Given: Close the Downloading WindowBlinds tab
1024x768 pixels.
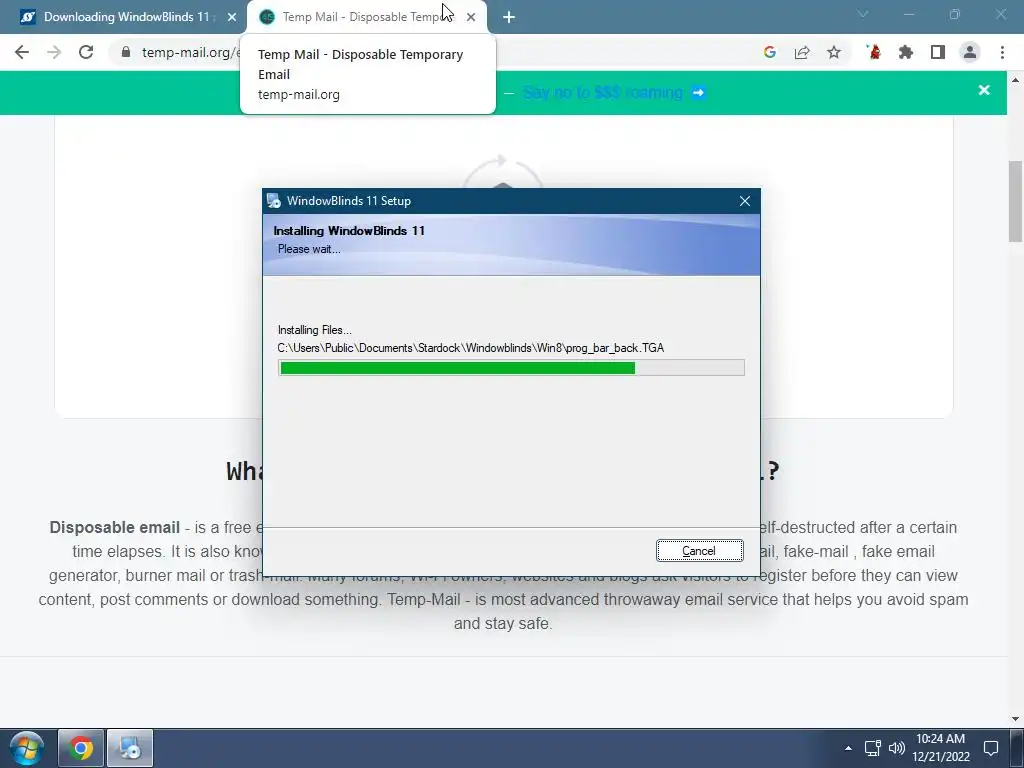Looking at the screenshot, I should point(232,17).
